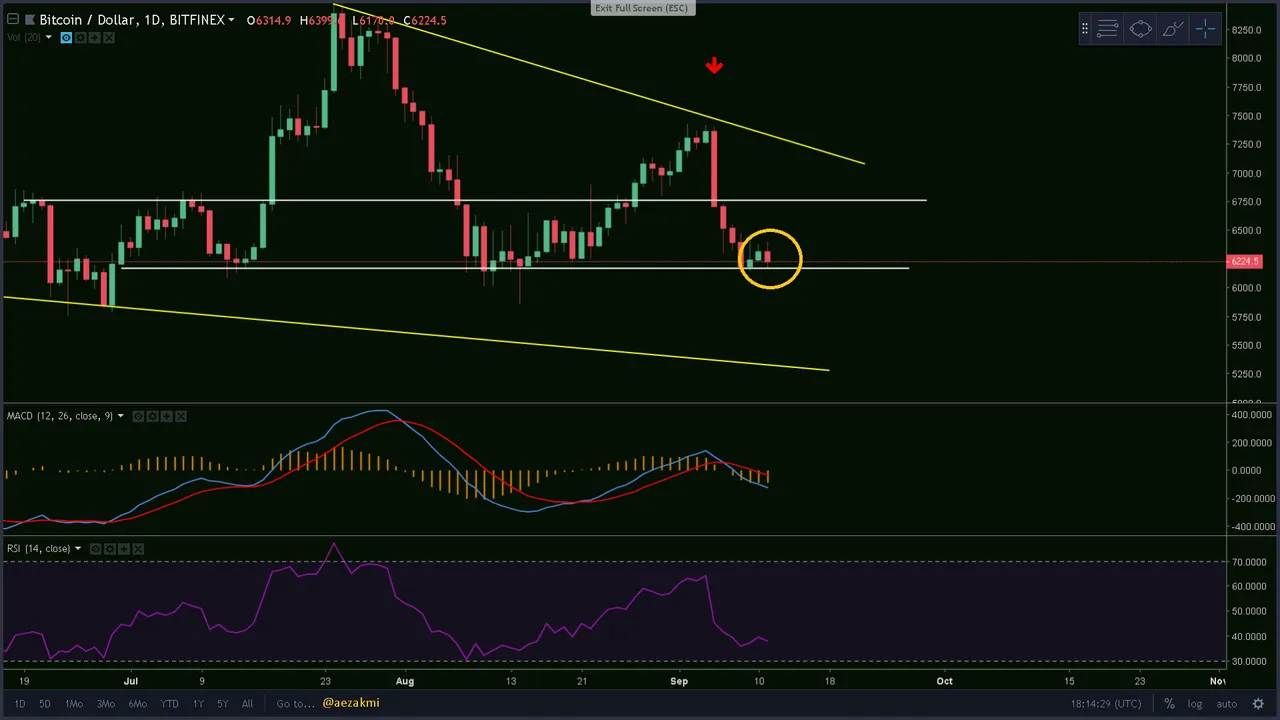Select the brush drawing tool icon

[x=1173, y=29]
